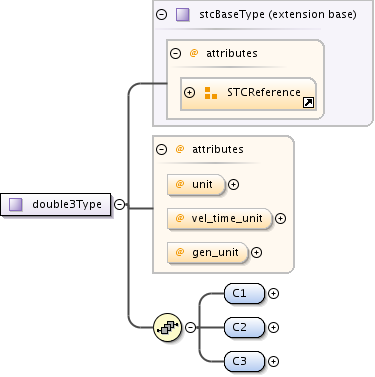Screen dimensions: 375x377
Task: Expand the unit attribute
Action: [x=233, y=184]
